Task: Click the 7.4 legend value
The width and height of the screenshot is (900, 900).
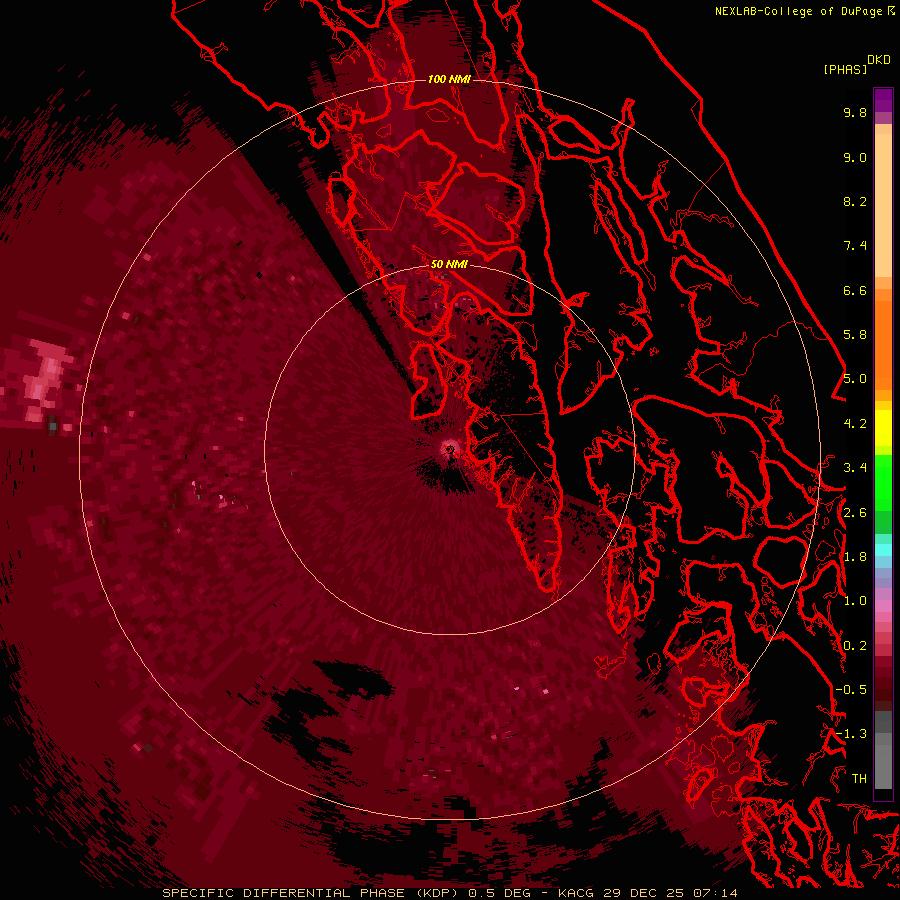Action: click(x=855, y=246)
